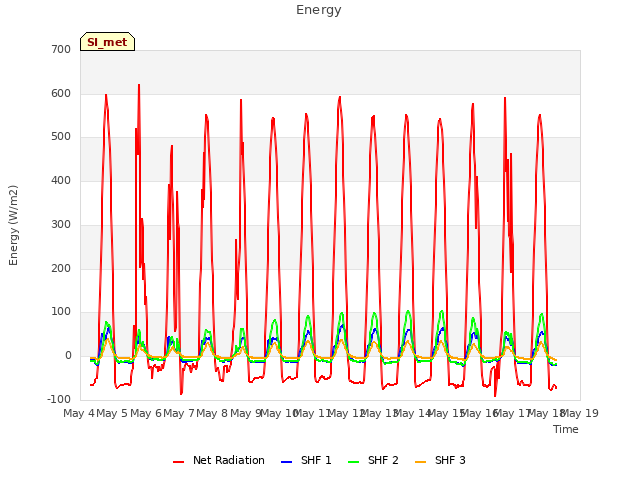640x480 pixels.
Task: Click the orange SHF 3 legend swatch
Action: (420, 462)
